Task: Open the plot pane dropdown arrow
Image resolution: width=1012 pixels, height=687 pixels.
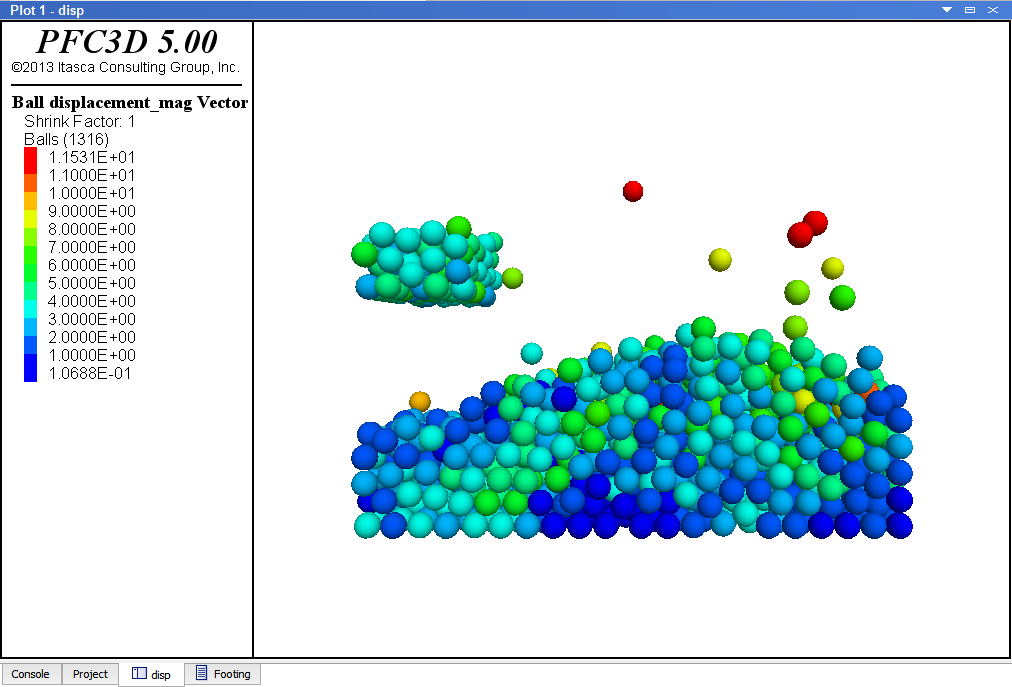Action: tap(947, 9)
